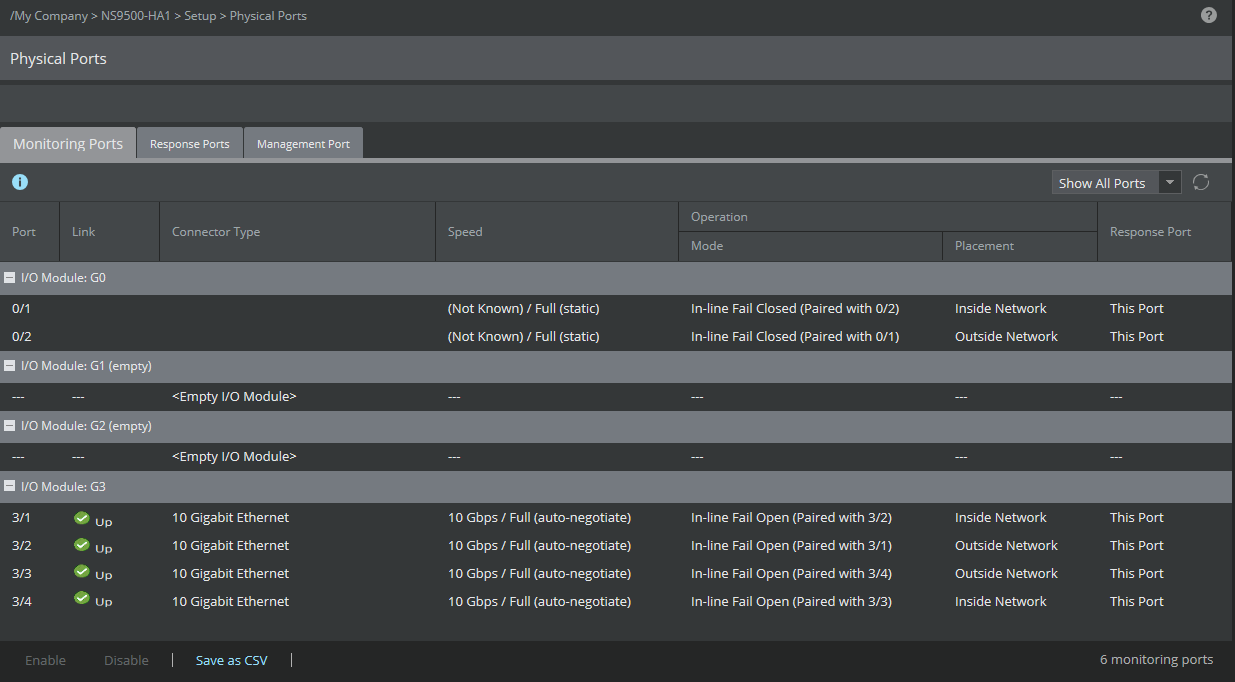This screenshot has width=1235, height=682.
Task: Switch to Response Ports tab
Action: pyautogui.click(x=190, y=144)
